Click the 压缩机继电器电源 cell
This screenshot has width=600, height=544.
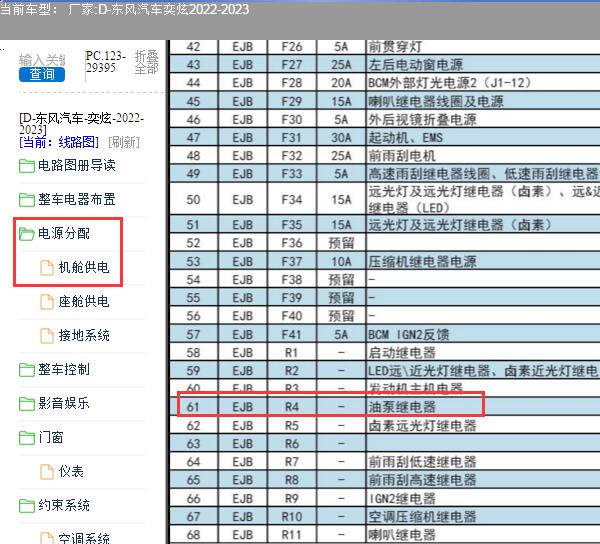coord(483,262)
